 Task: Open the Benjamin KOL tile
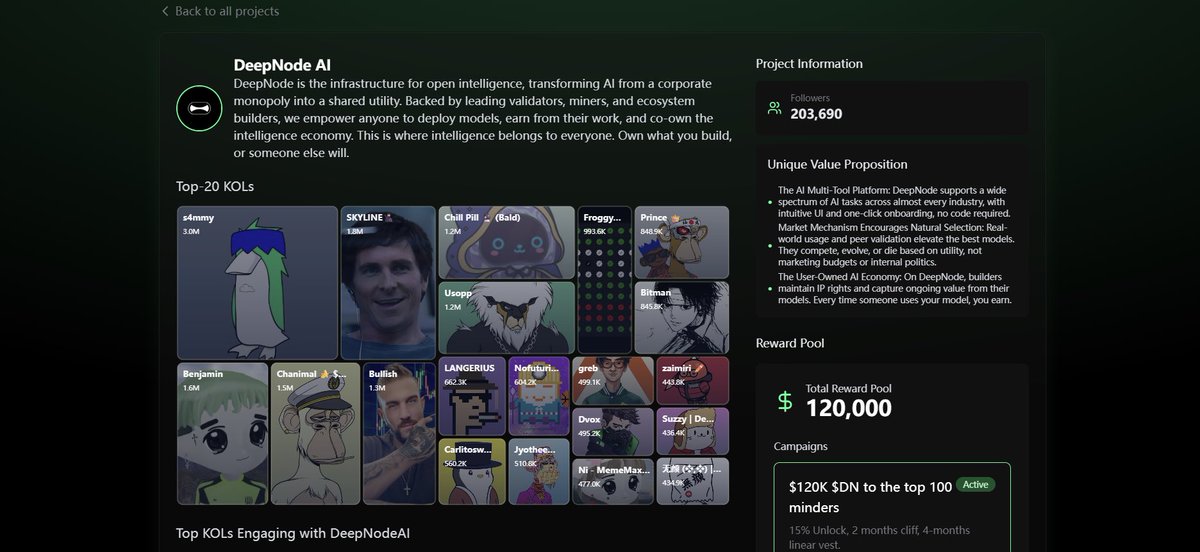(222, 433)
